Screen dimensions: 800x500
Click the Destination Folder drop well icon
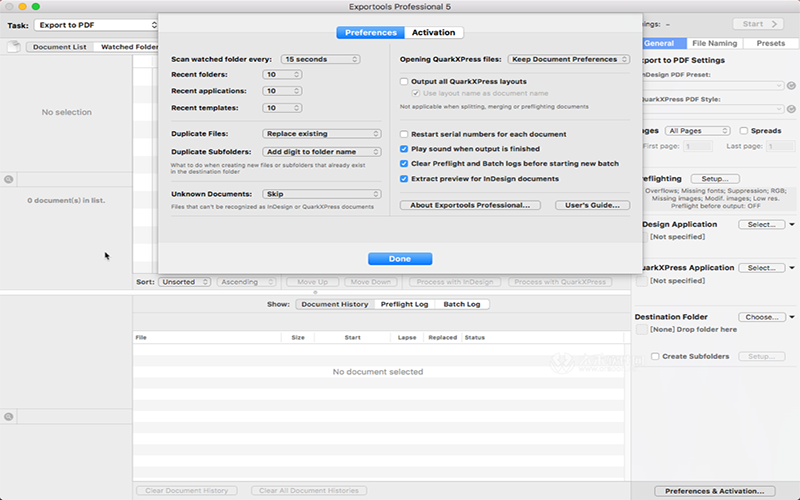click(x=642, y=330)
